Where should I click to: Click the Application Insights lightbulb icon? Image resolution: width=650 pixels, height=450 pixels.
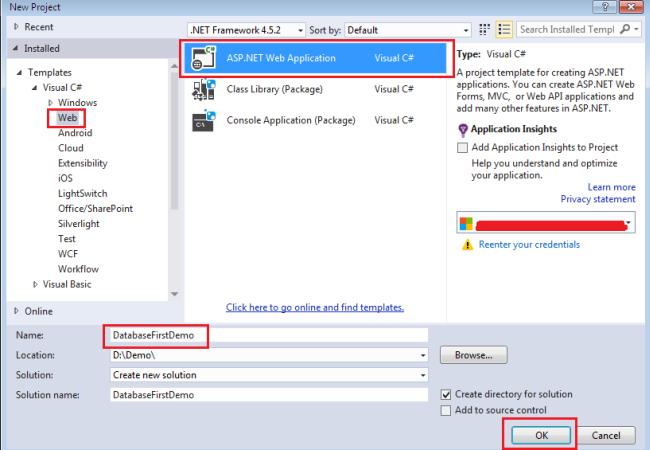coord(463,130)
